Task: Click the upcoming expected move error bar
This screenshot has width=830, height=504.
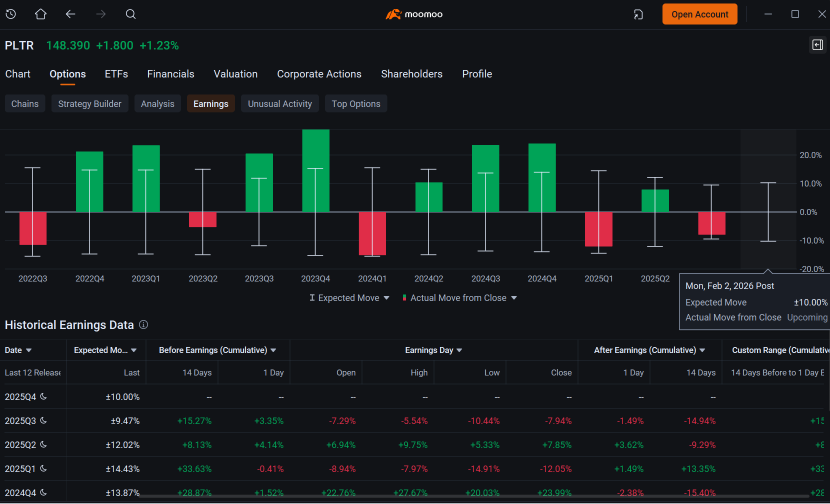Action: pos(768,212)
